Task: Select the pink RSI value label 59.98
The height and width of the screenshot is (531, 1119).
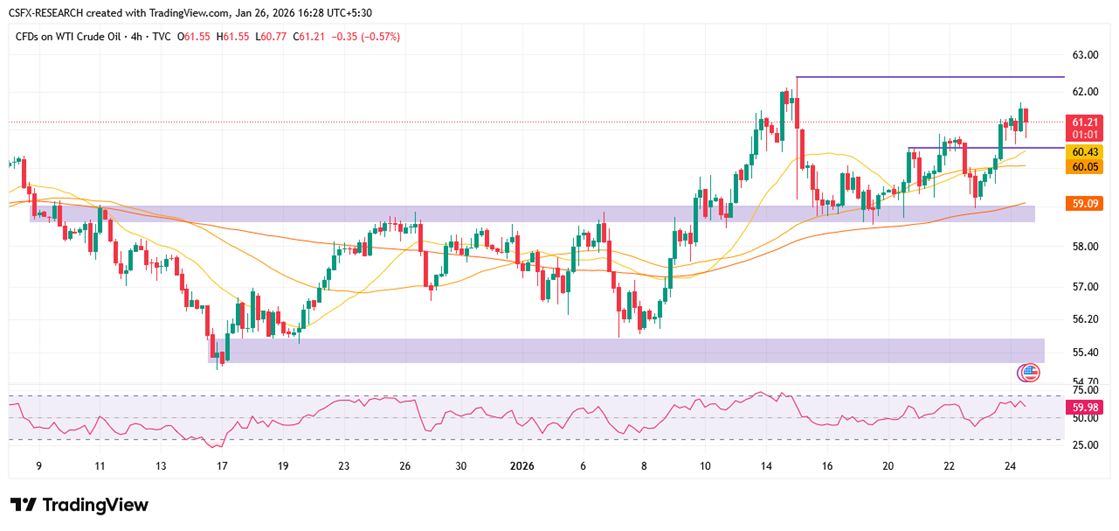Action: 1085,407
